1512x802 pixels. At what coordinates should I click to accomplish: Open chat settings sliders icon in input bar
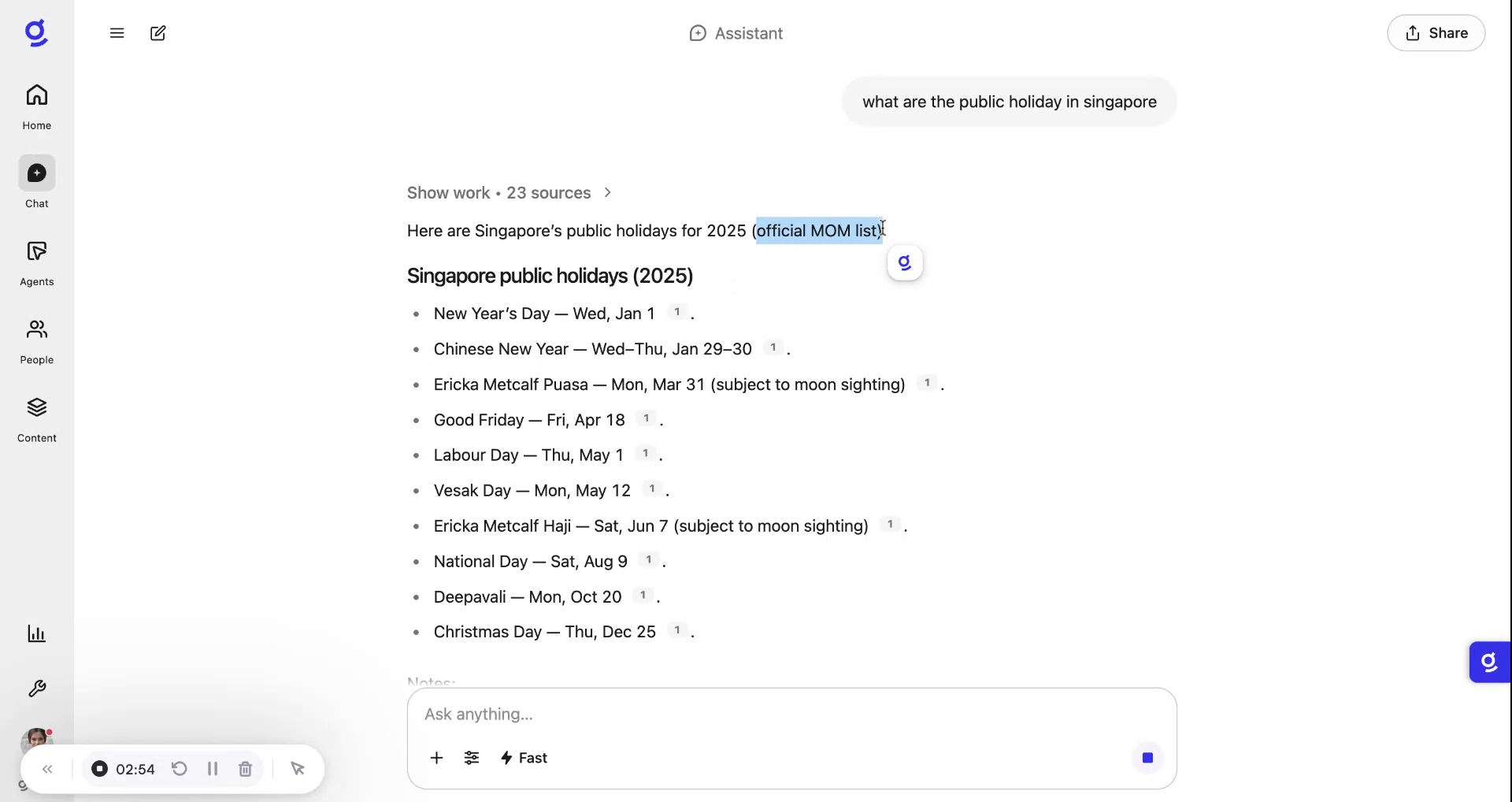[x=472, y=758]
